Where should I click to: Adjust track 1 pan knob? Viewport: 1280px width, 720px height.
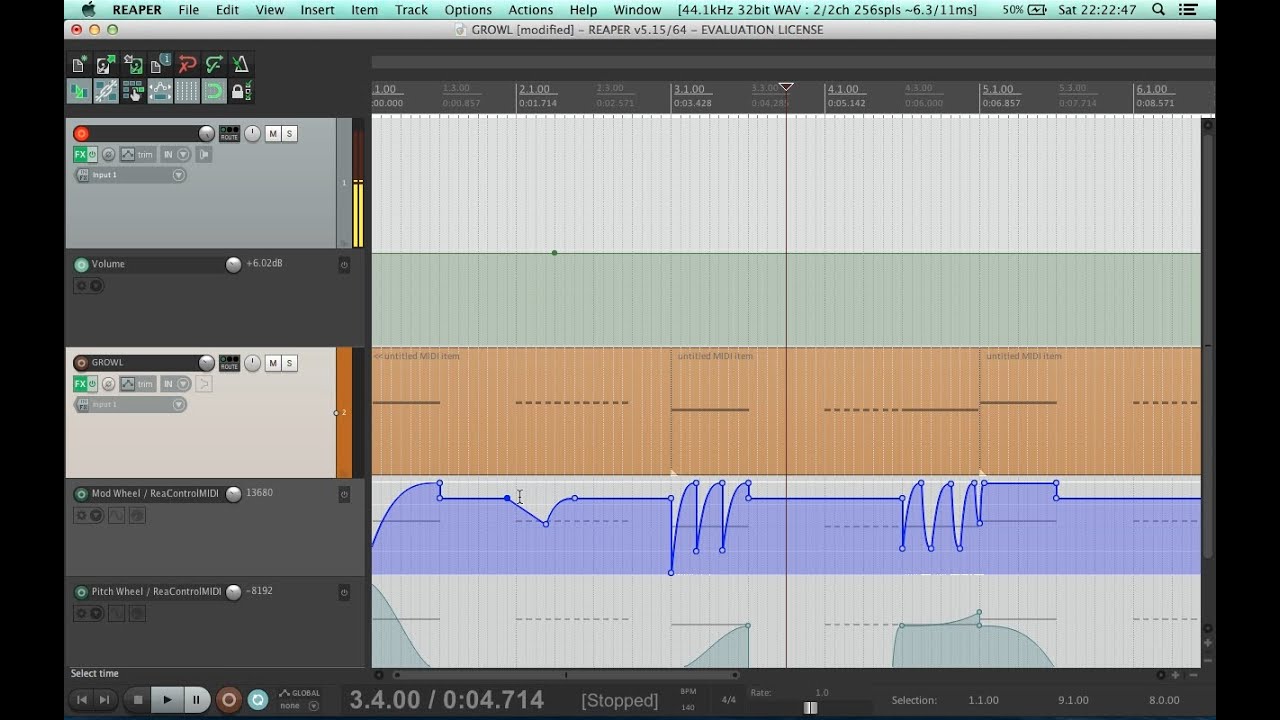click(x=252, y=134)
